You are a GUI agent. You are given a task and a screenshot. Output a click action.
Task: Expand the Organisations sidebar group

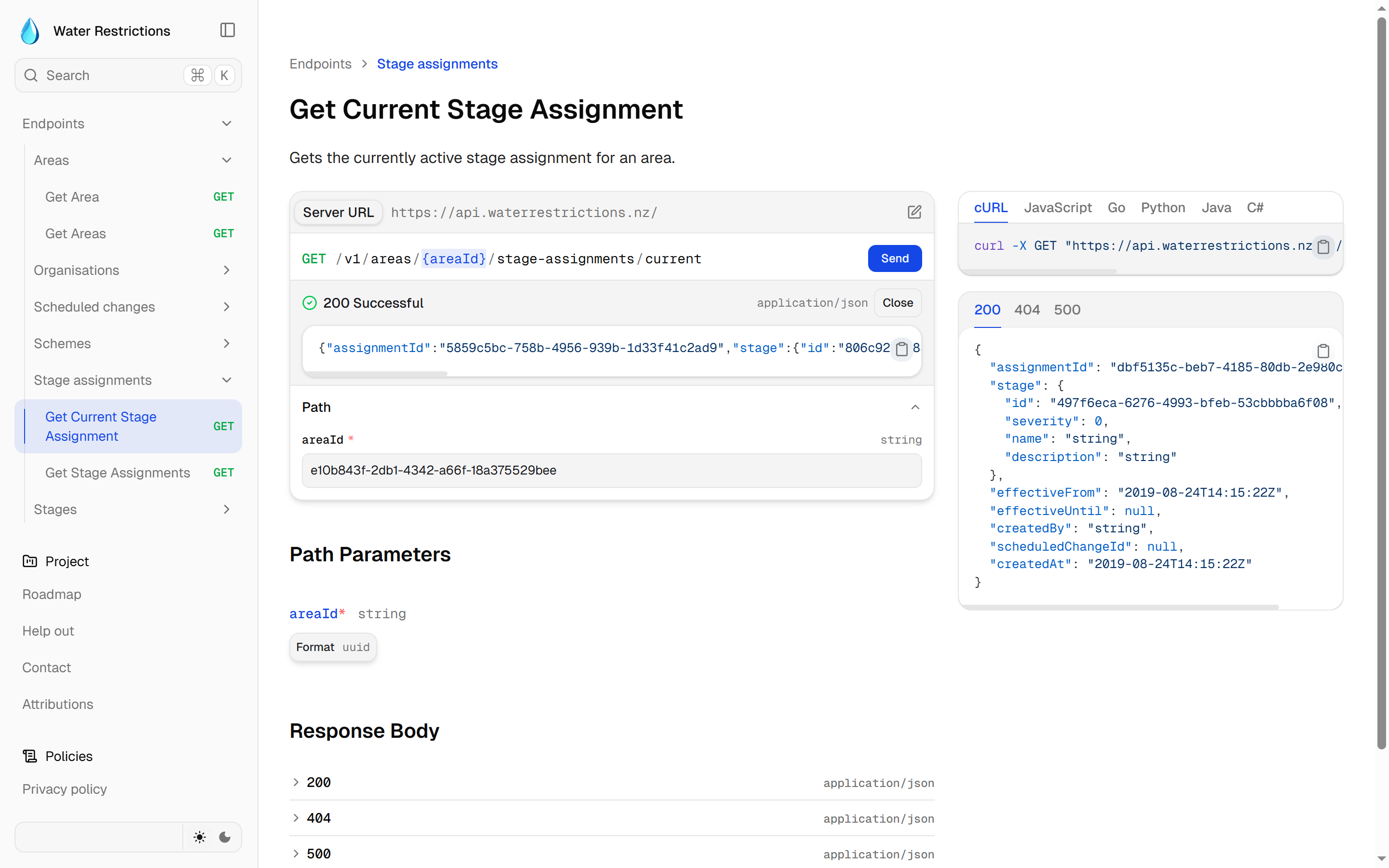coord(226,271)
